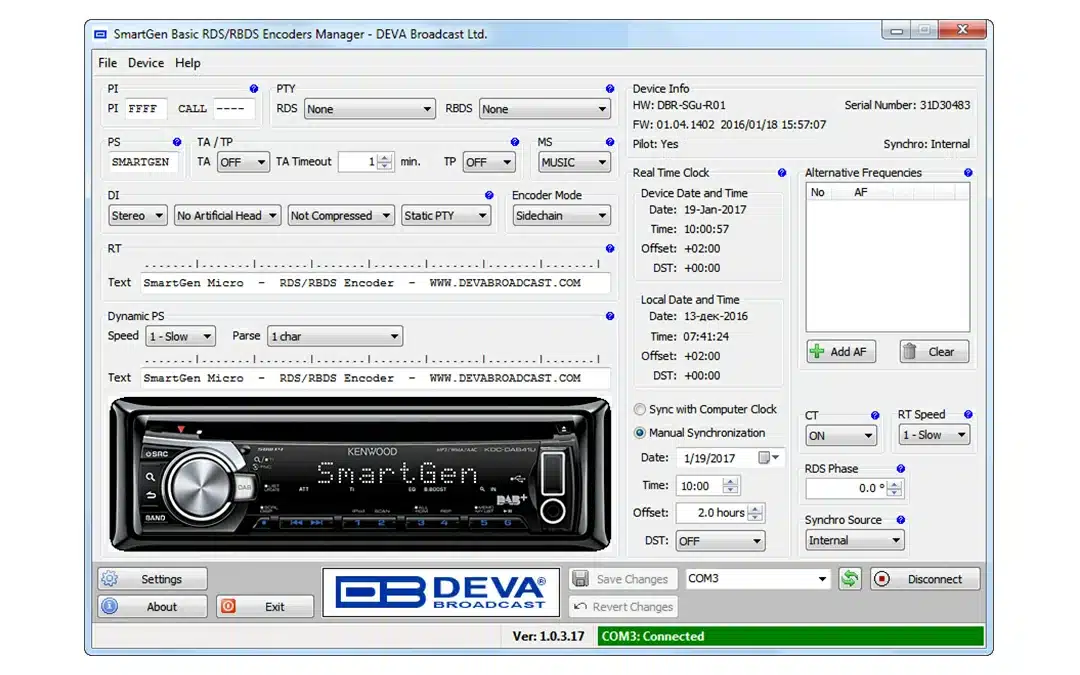This screenshot has width=1080, height=675.
Task: Click the Kenwood radio preview image
Action: 360,475
